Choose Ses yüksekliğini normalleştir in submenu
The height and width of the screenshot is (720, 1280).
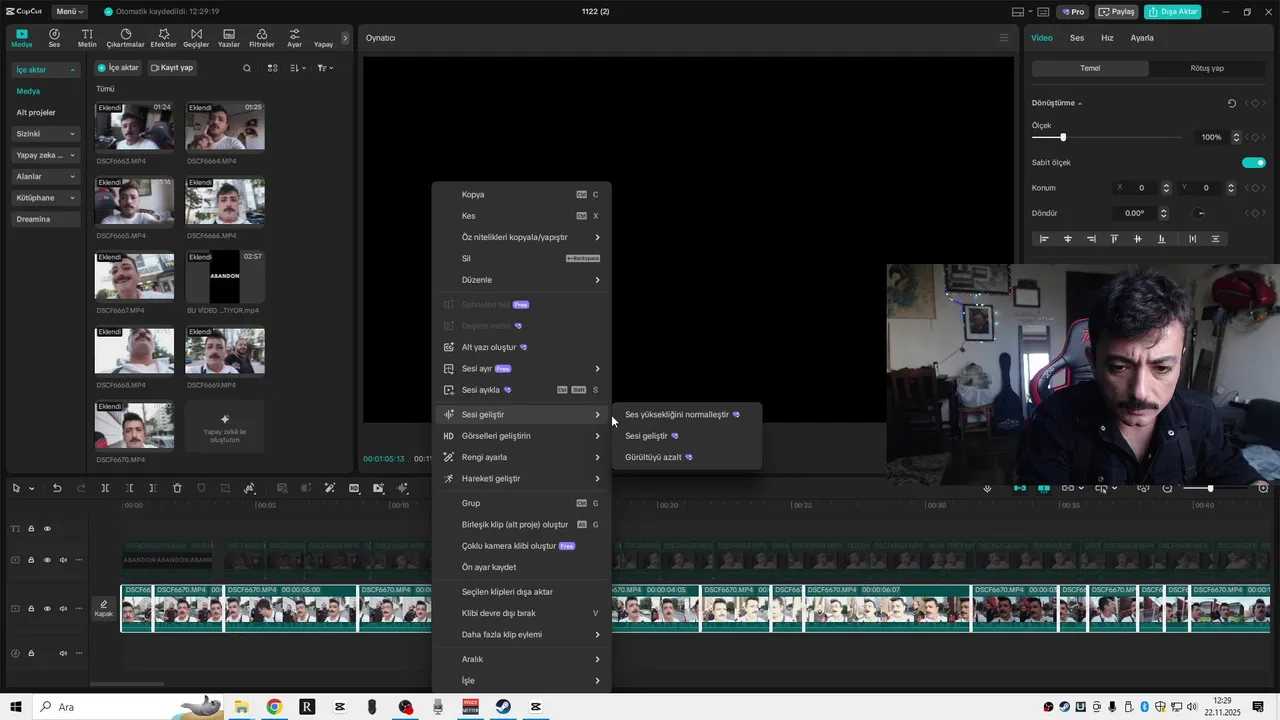click(x=686, y=414)
